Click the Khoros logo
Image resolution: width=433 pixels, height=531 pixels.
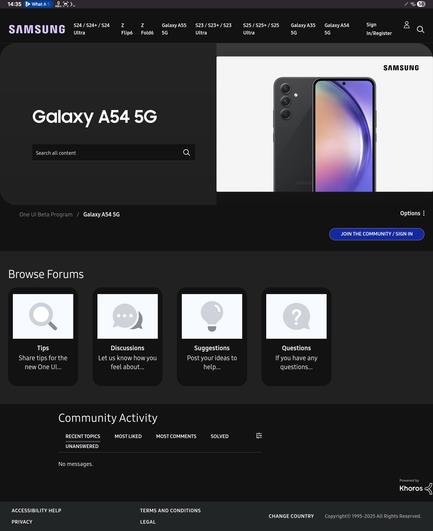pos(416,488)
